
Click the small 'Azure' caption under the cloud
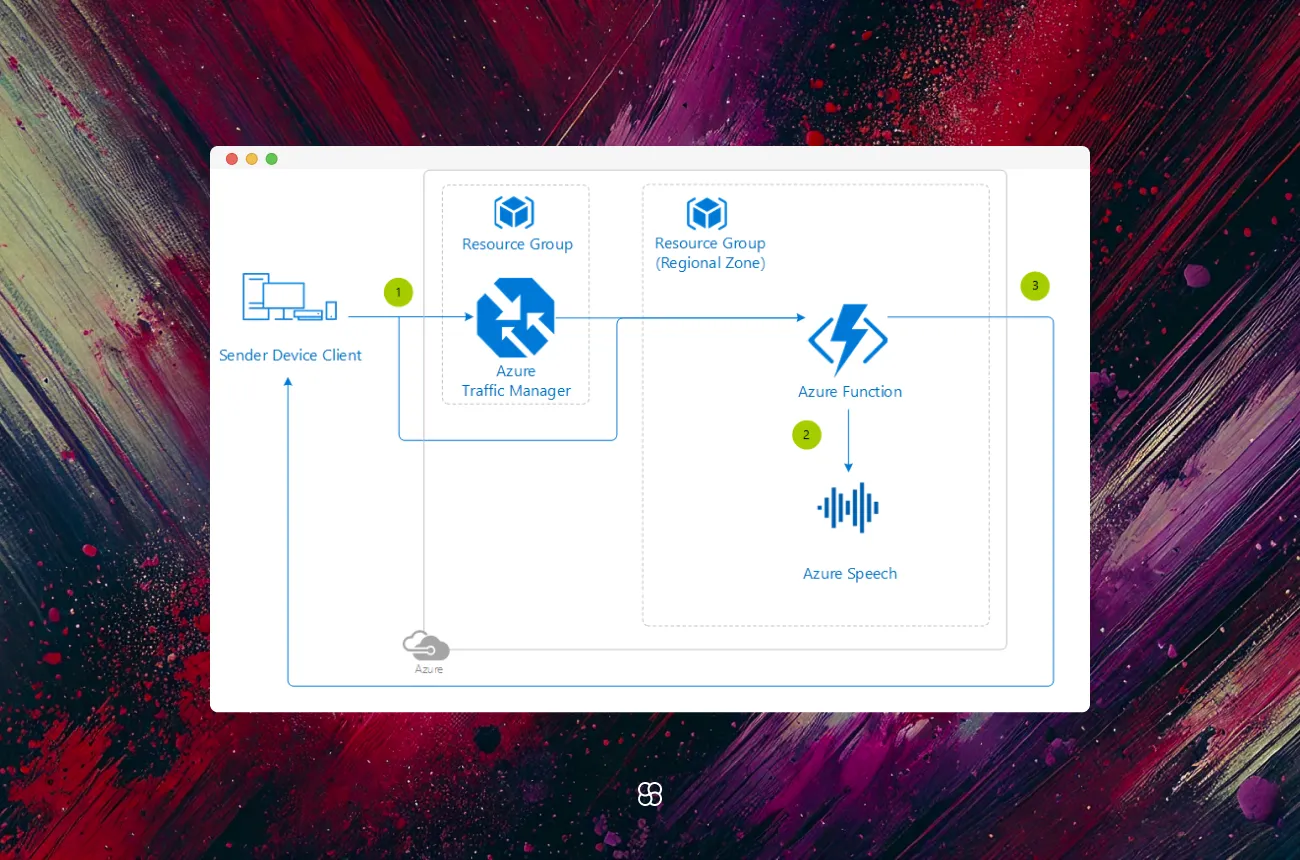point(429,669)
